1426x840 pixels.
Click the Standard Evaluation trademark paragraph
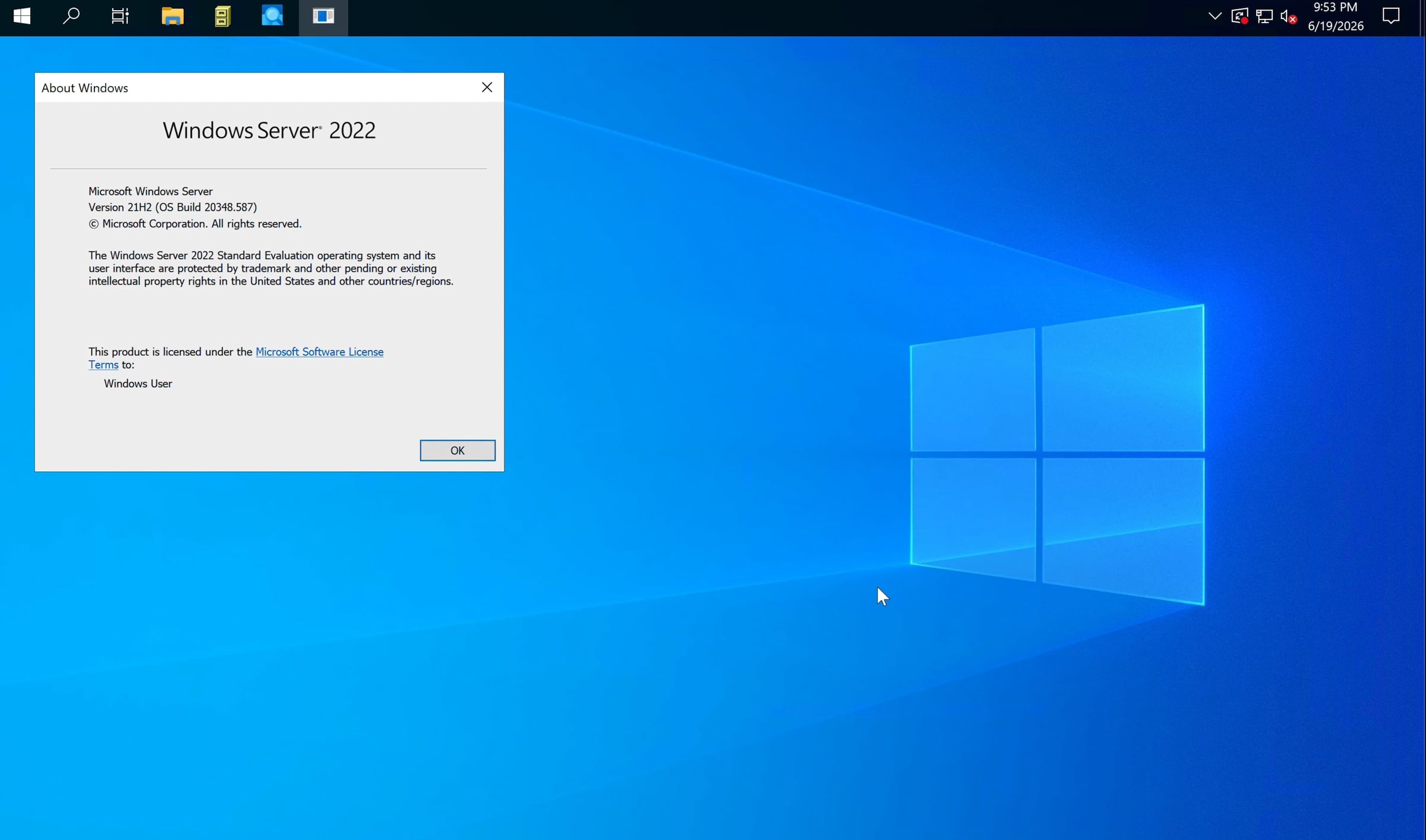pos(271,269)
